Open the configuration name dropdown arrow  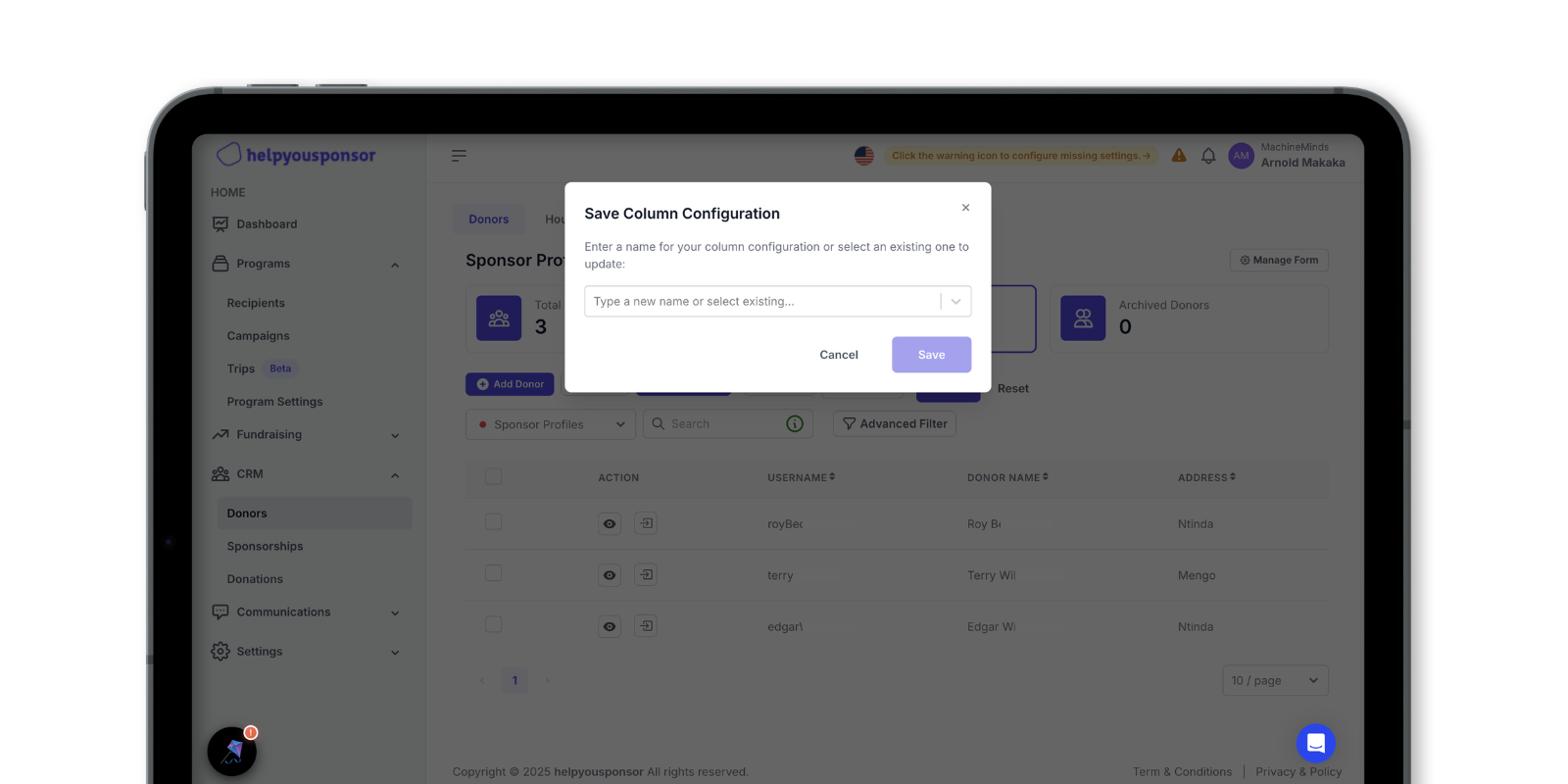coord(955,302)
